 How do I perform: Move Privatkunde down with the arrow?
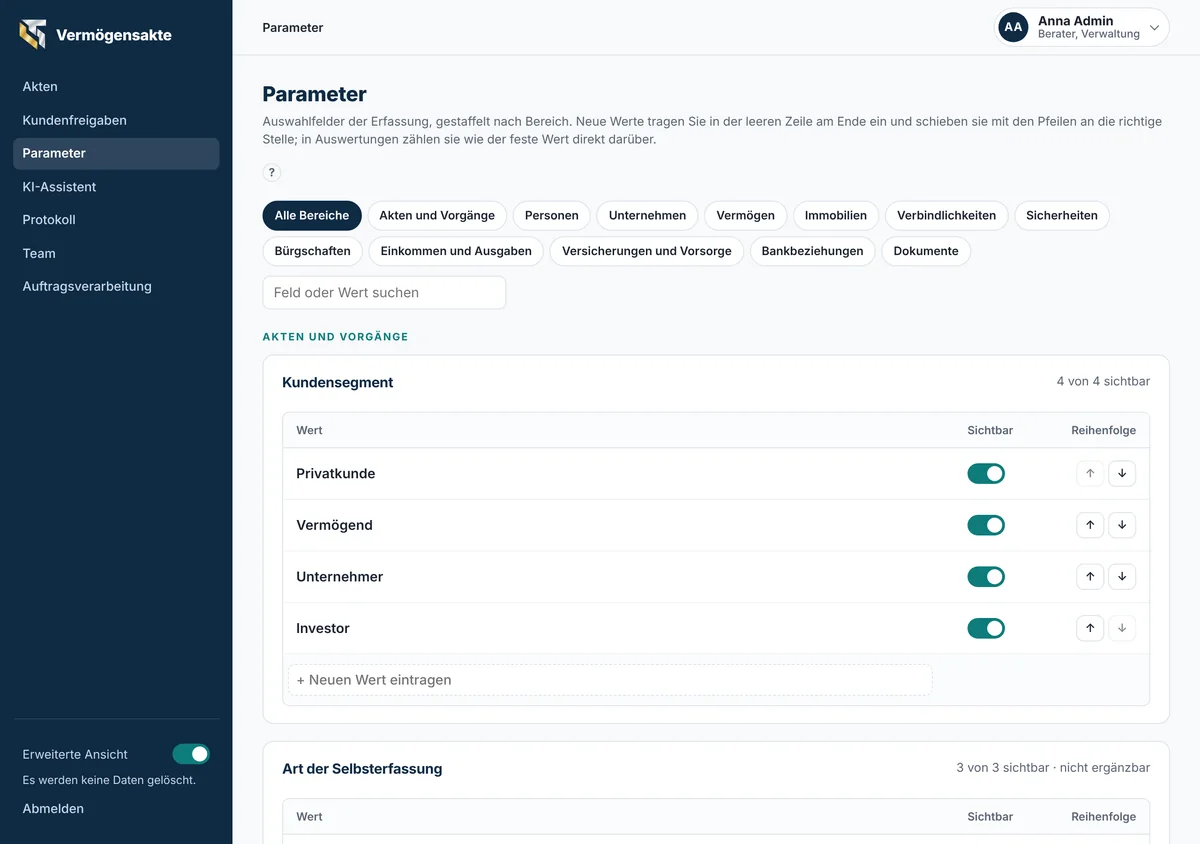(1122, 473)
